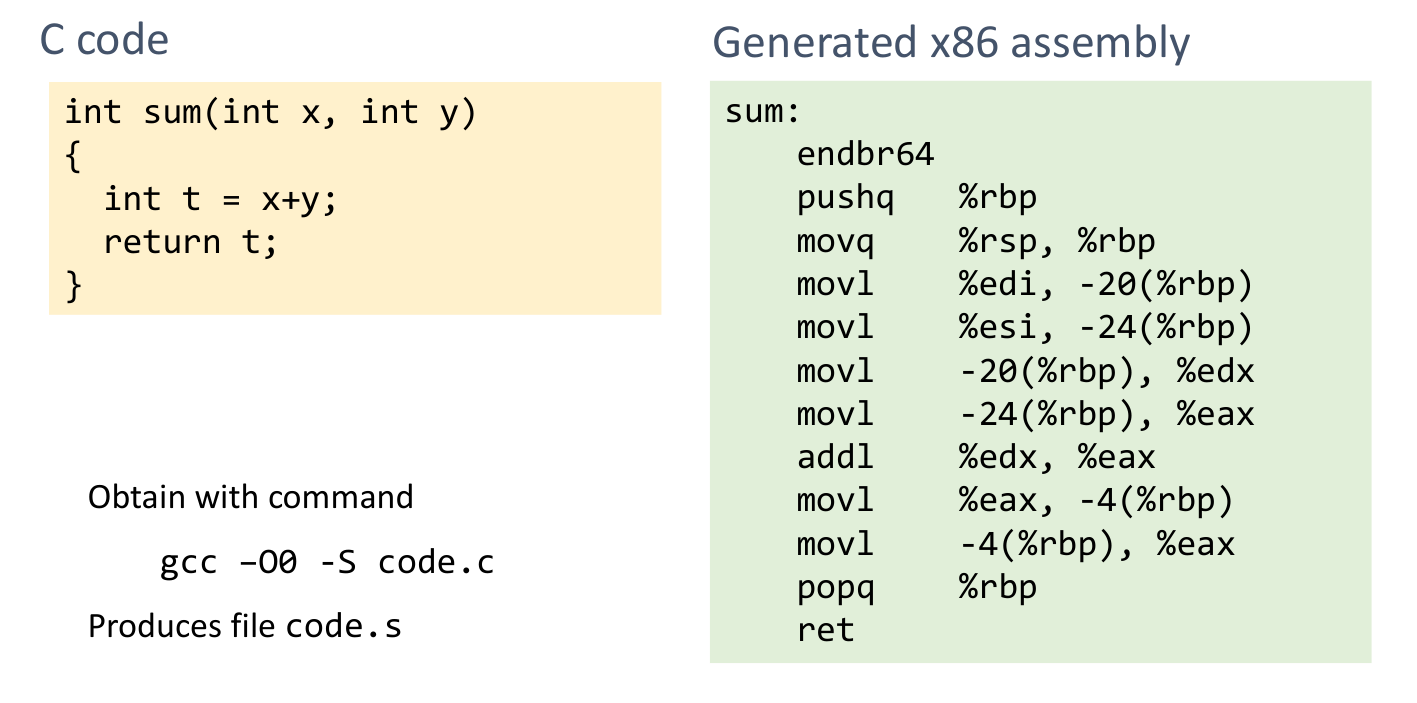Viewport: 1417px width, 703px height.
Task: Select the "int t = x+y;" statement
Action: click(x=221, y=199)
